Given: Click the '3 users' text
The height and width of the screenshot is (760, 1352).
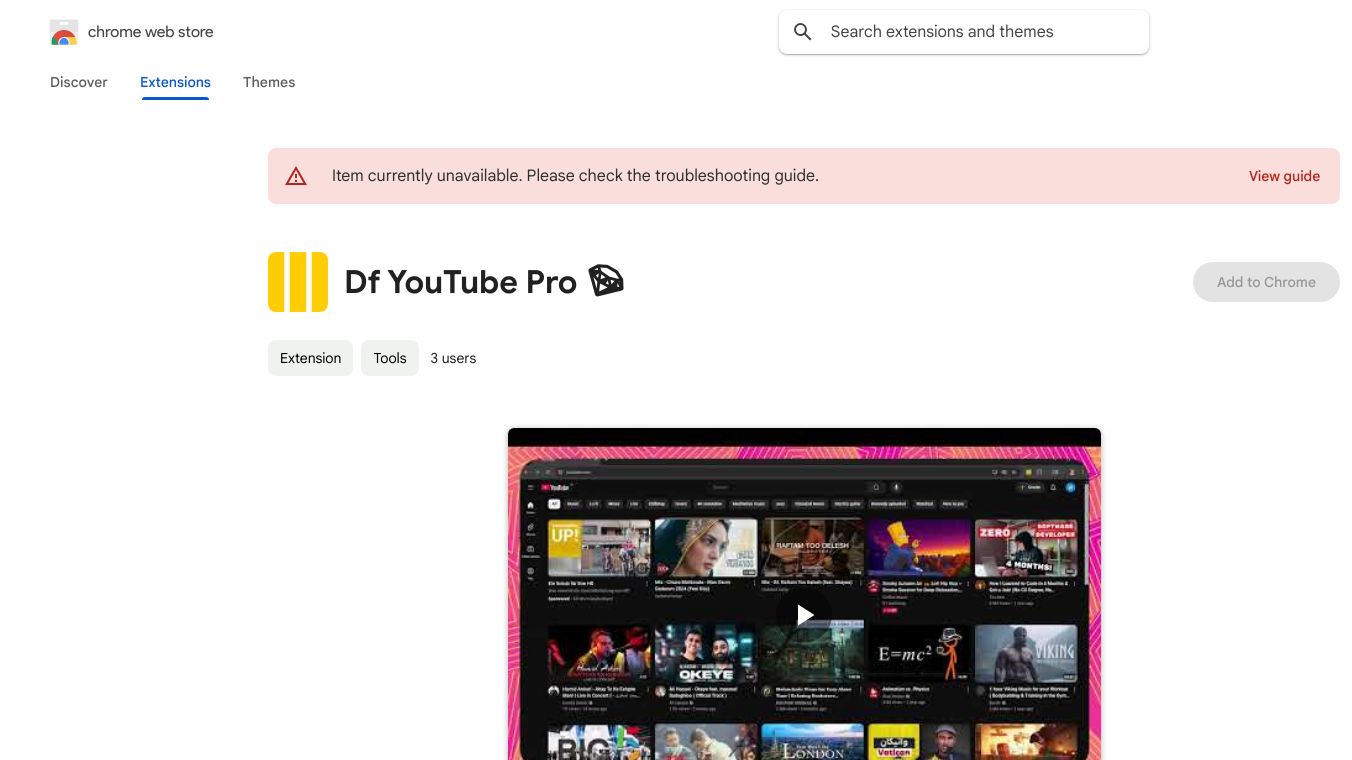Looking at the screenshot, I should pos(453,358).
